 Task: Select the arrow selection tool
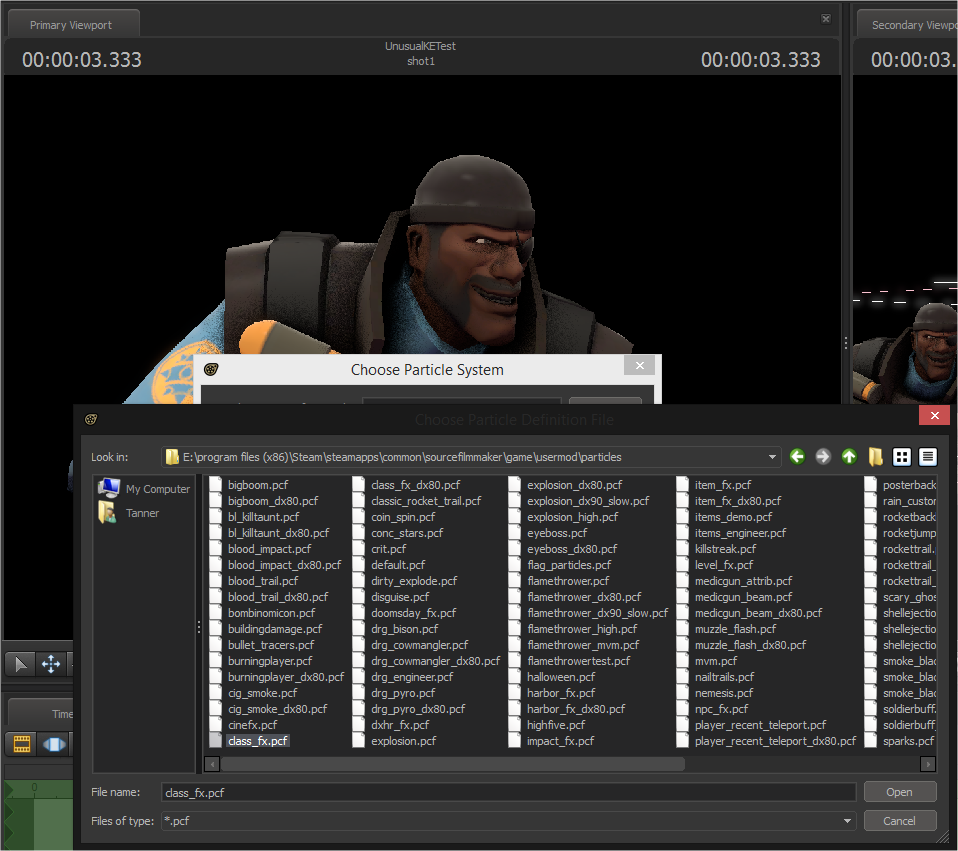[x=20, y=663]
